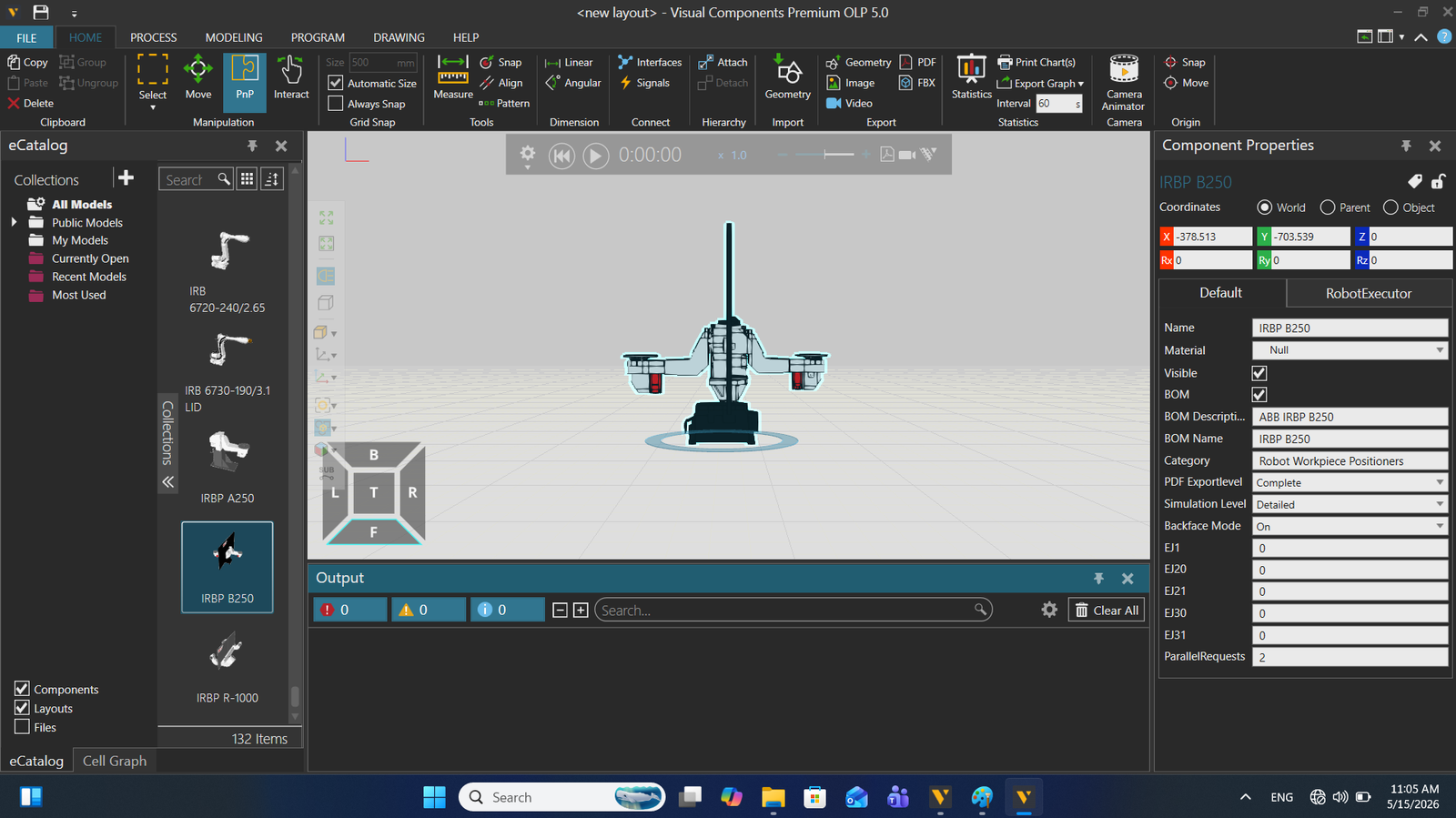Click the Snap tool in Tools group
This screenshot has height=818, width=1456.
501,63
